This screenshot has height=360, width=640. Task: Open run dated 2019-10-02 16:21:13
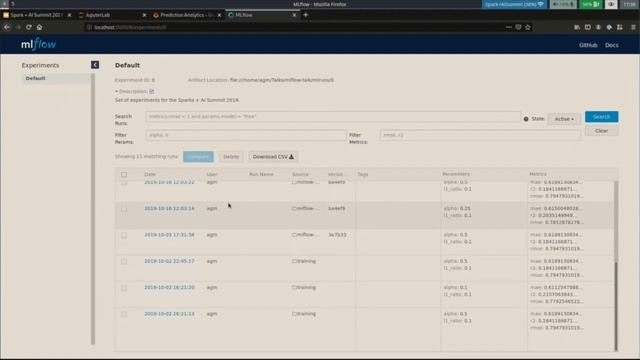(169, 314)
